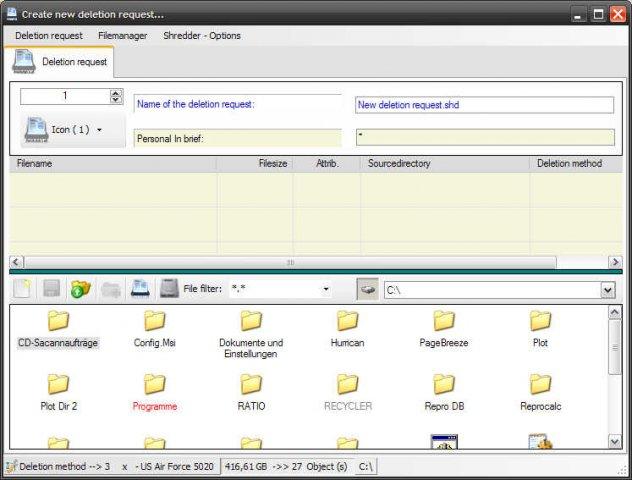This screenshot has width=632, height=480.
Task: Click the Personal In brief input field
Action: [x=485, y=137]
